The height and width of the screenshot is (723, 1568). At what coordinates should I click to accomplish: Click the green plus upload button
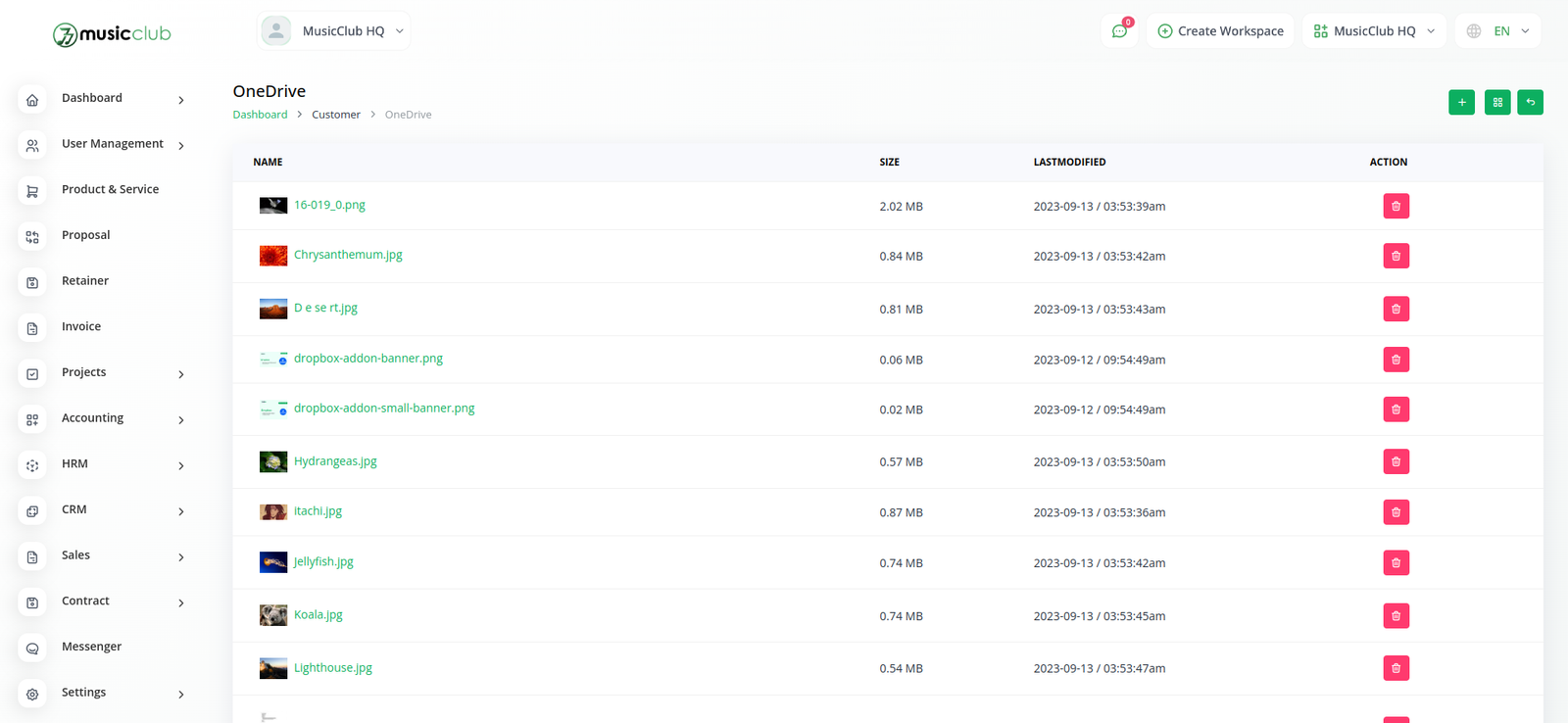1461,102
